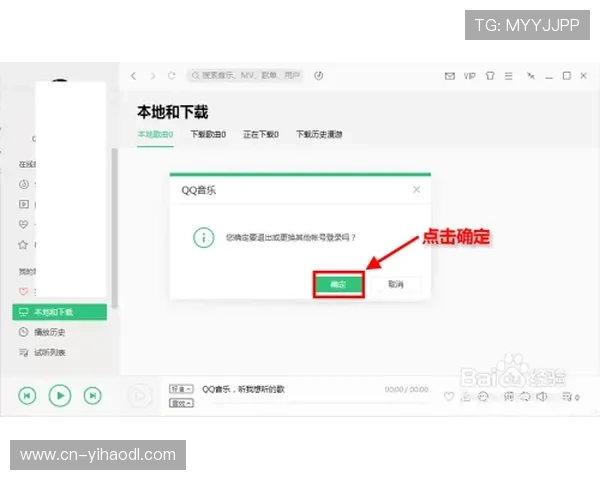Click the 本地和下载 page heading

[x=173, y=112]
